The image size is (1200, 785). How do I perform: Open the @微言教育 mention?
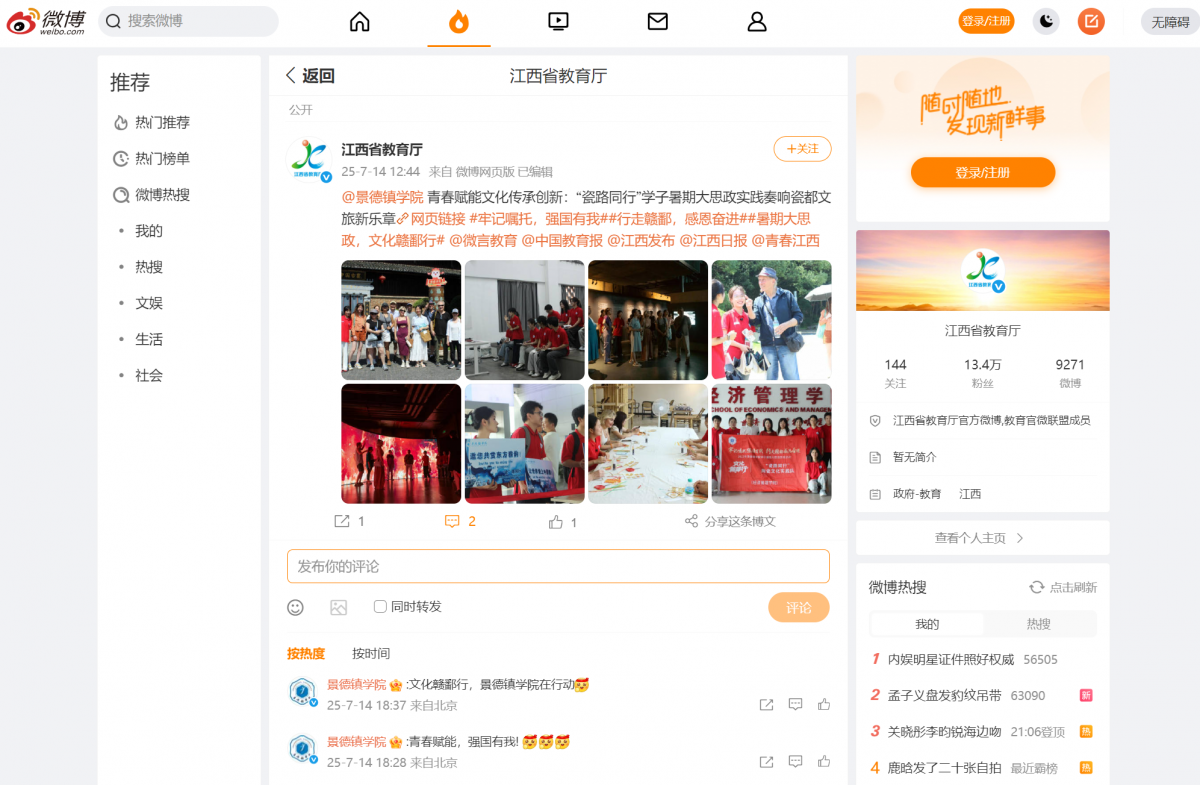483,240
